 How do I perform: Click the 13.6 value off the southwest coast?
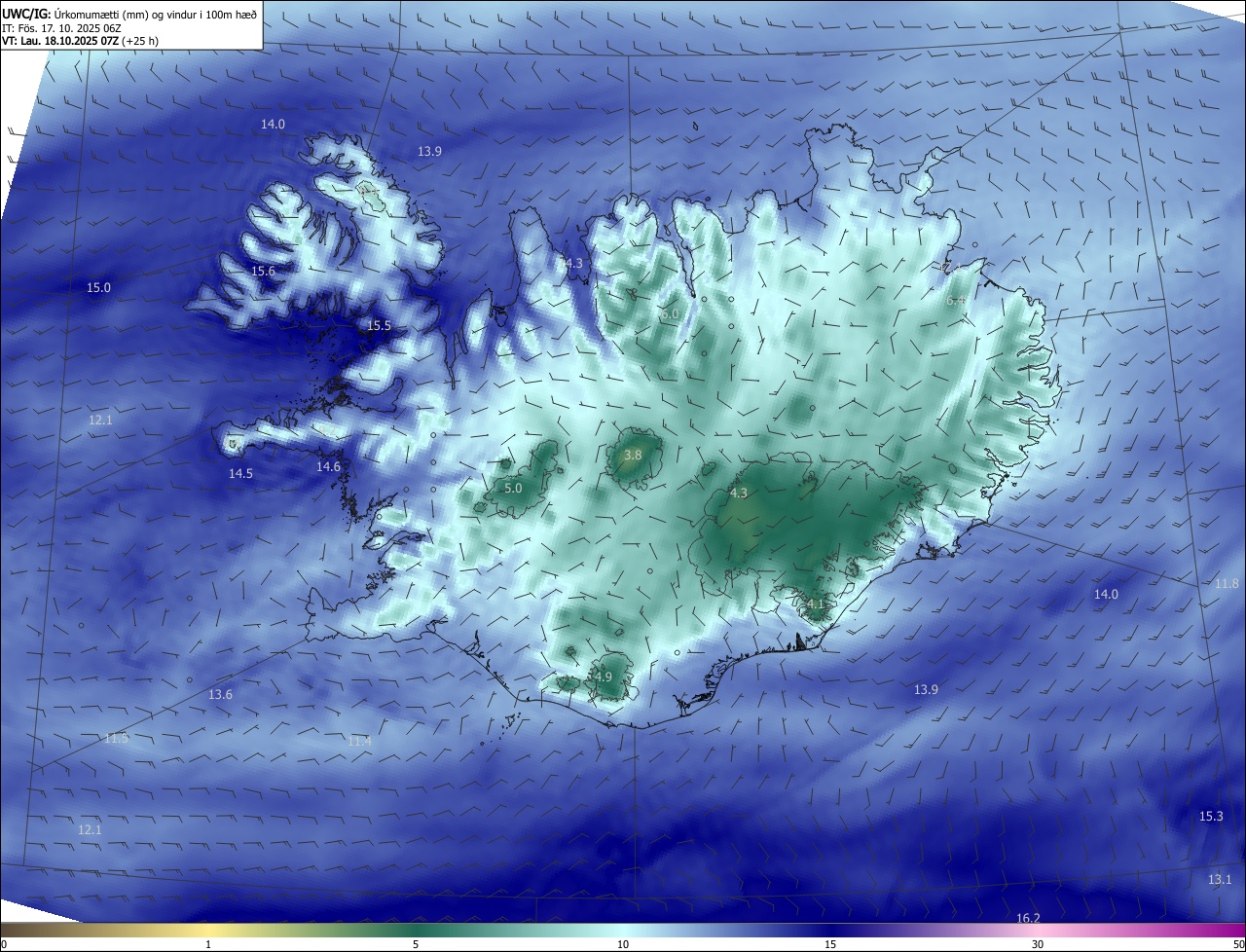[221, 694]
